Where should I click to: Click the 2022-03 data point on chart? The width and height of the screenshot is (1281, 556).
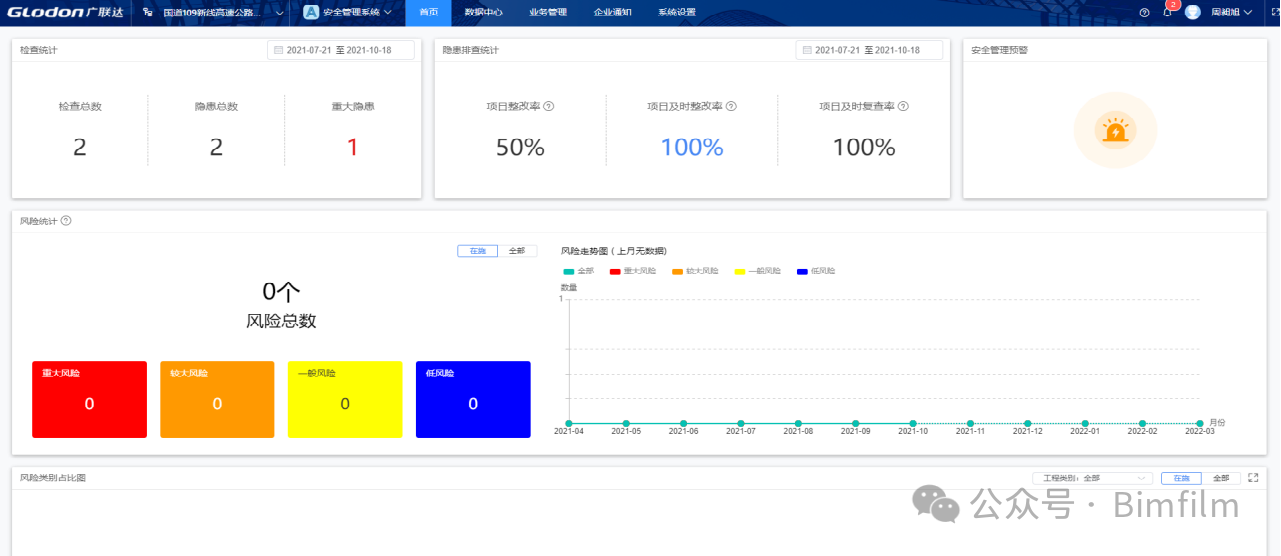pos(1200,424)
